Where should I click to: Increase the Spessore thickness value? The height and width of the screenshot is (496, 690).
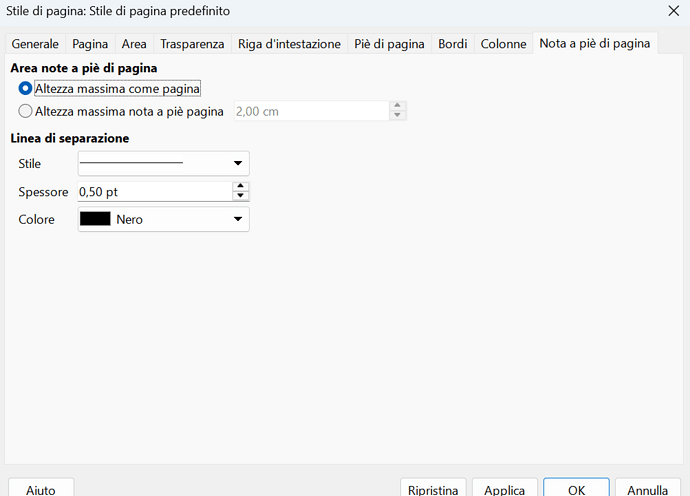pos(240,186)
